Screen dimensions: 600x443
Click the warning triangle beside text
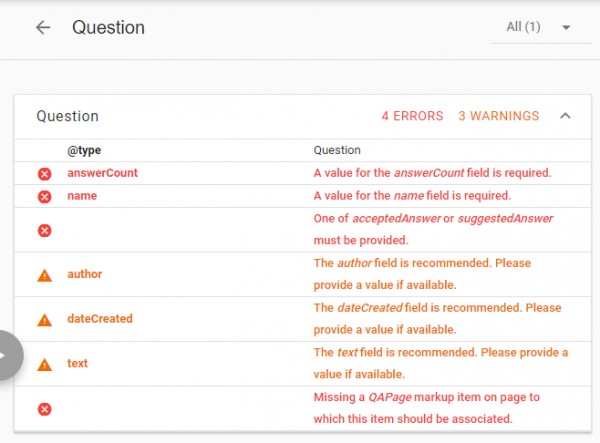[44, 365]
